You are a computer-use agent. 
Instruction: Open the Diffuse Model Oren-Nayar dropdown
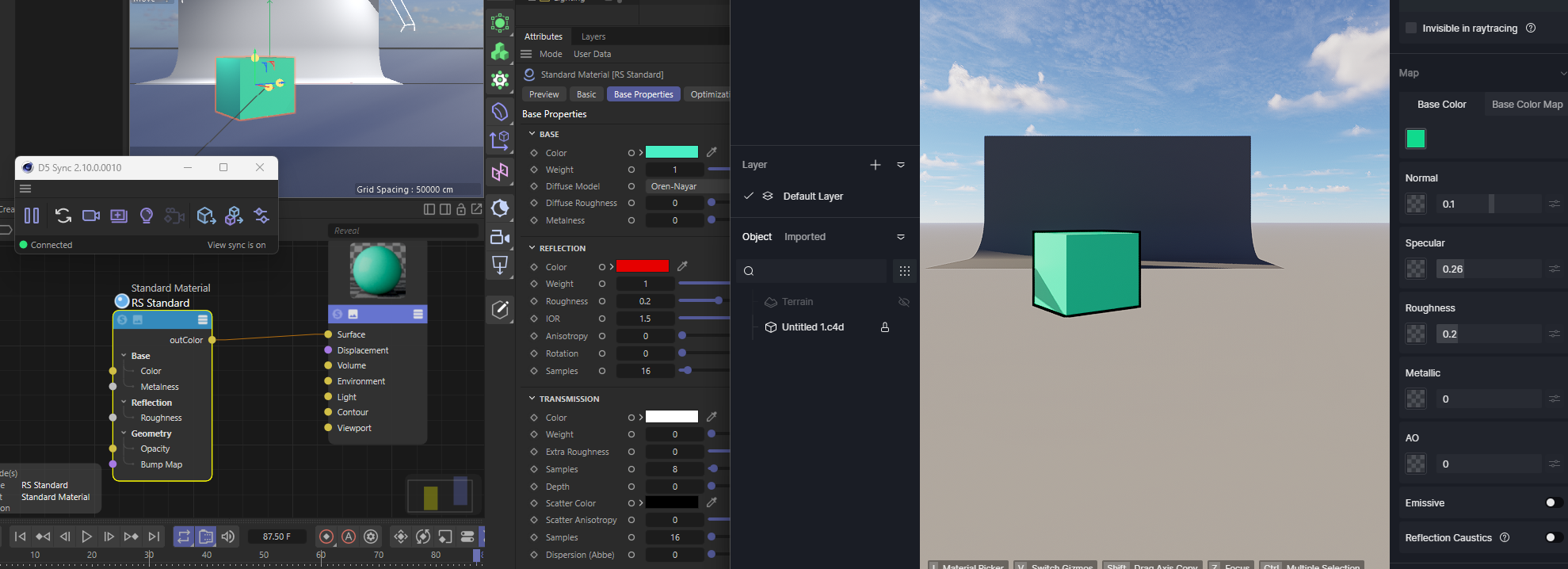click(686, 186)
